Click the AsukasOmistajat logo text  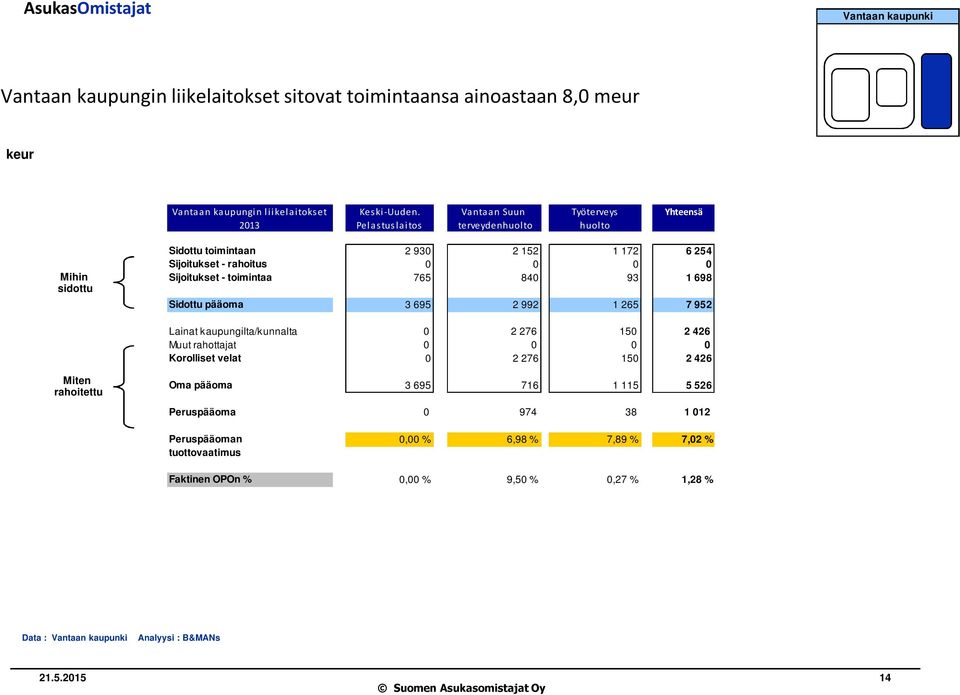point(87,9)
